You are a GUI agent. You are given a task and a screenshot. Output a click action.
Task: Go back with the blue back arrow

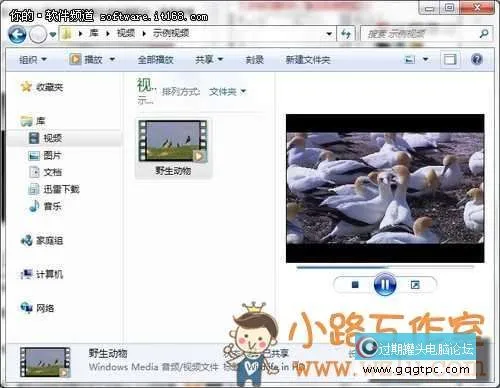point(17,34)
